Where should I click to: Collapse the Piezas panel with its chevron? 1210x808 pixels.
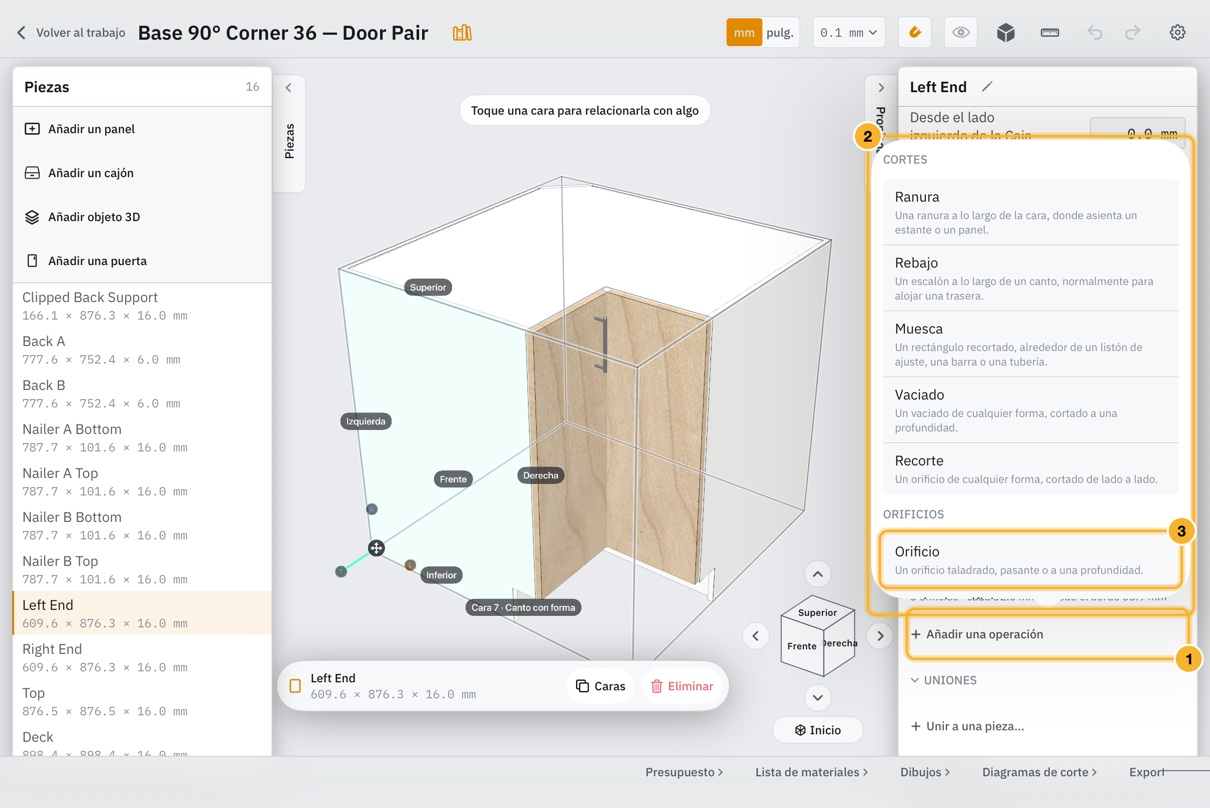tap(289, 88)
